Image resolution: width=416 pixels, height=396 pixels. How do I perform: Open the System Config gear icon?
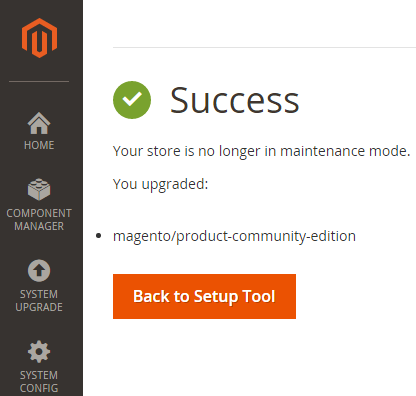39,351
